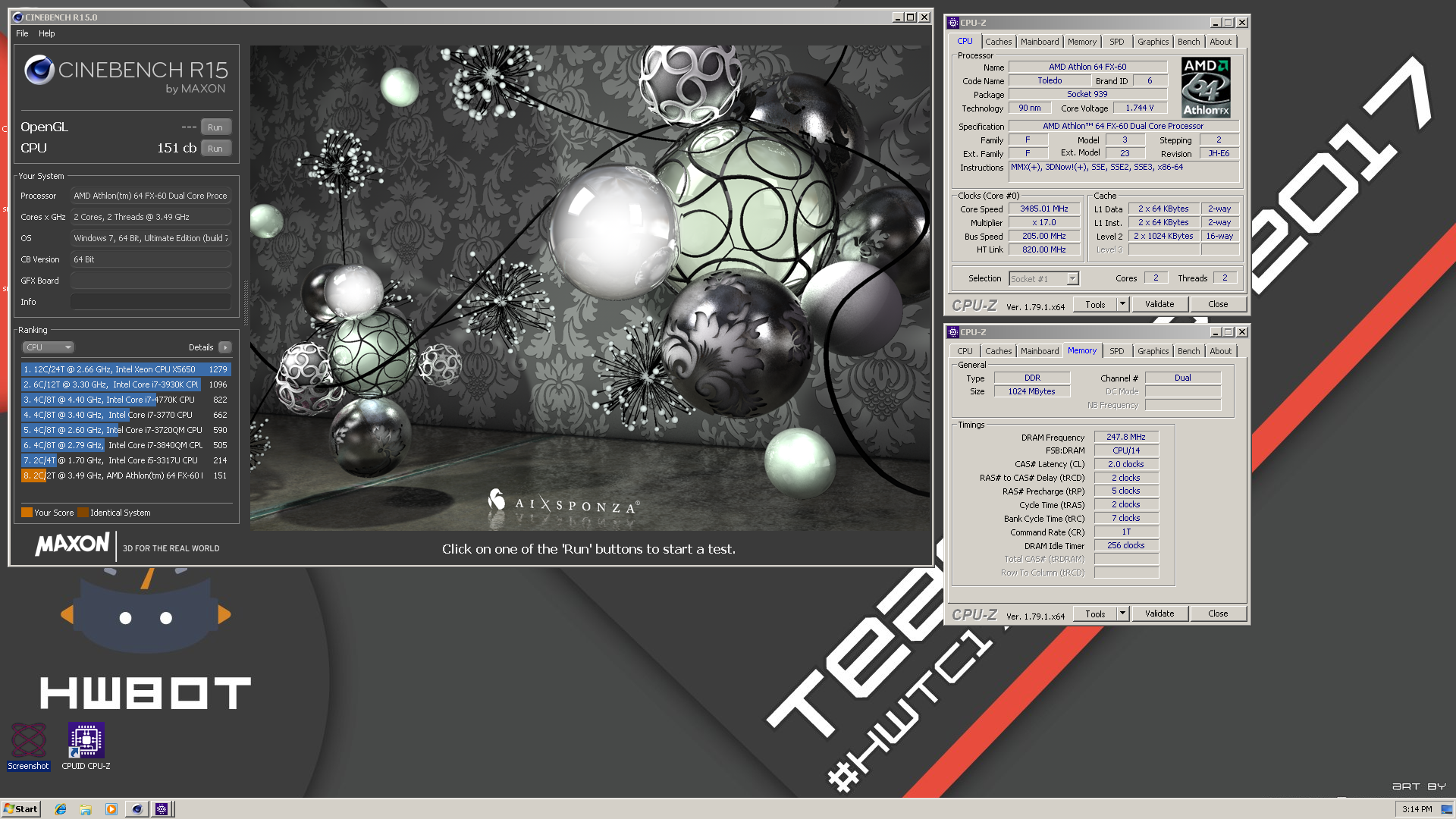Launch Internet Explorer from the taskbar

61,809
